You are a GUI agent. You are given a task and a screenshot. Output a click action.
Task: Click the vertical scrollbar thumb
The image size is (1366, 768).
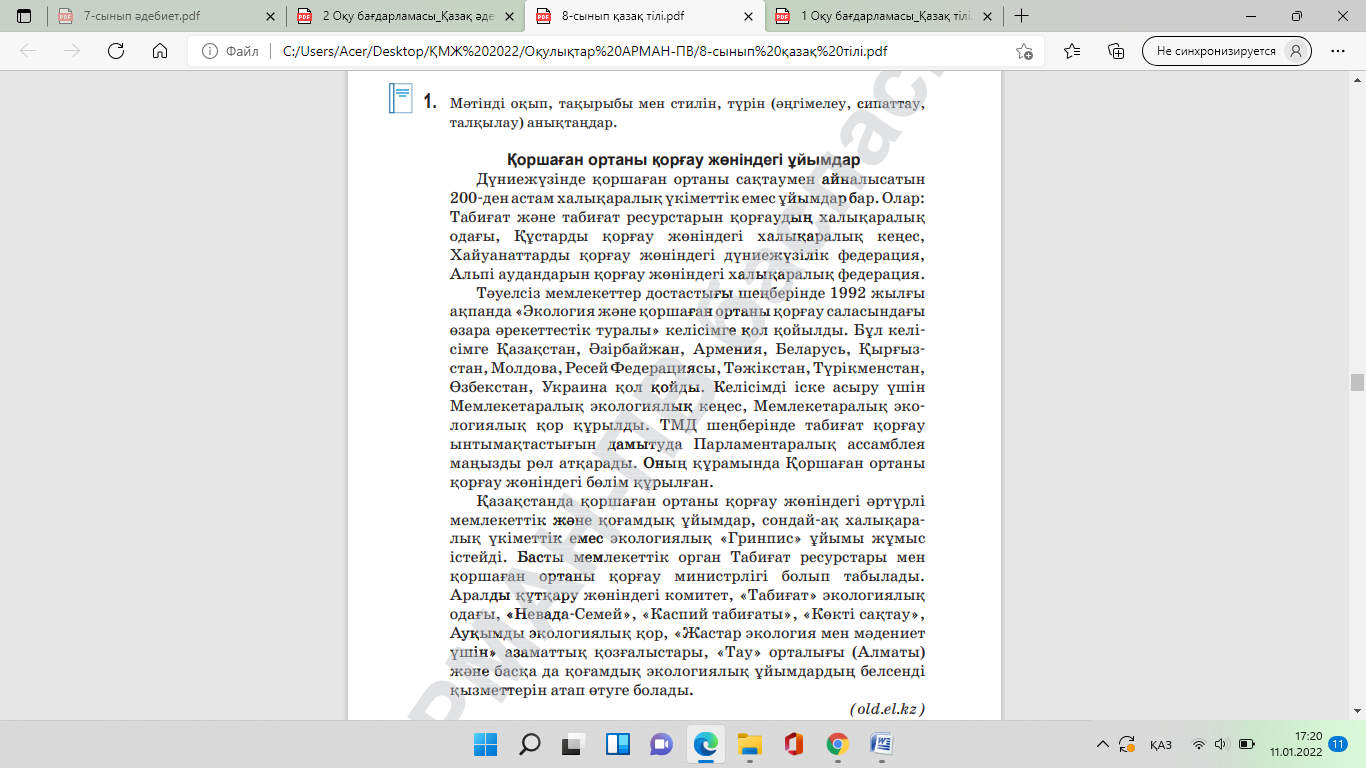[1357, 382]
